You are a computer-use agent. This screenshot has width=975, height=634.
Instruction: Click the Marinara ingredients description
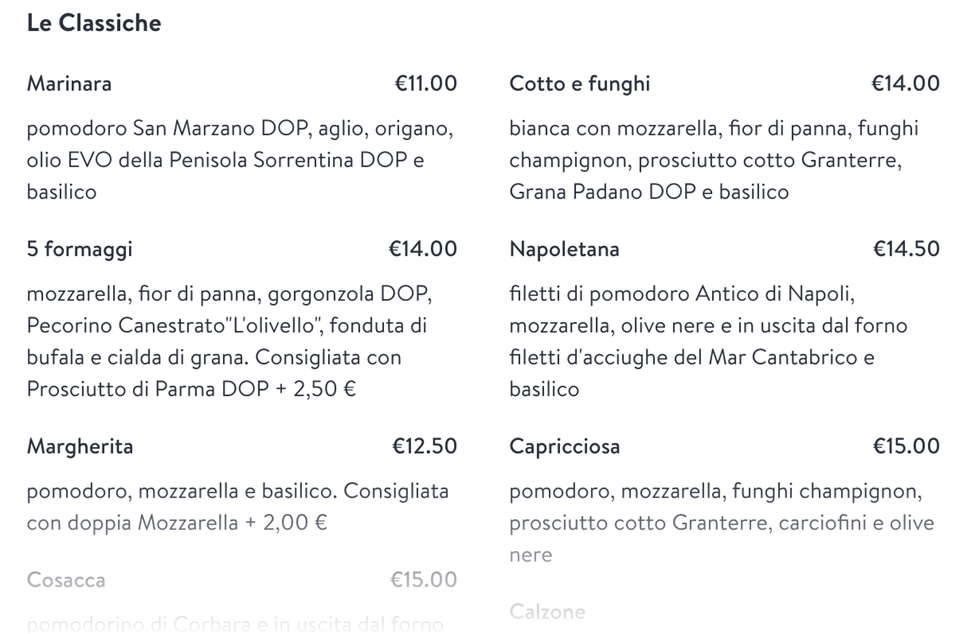pos(240,160)
